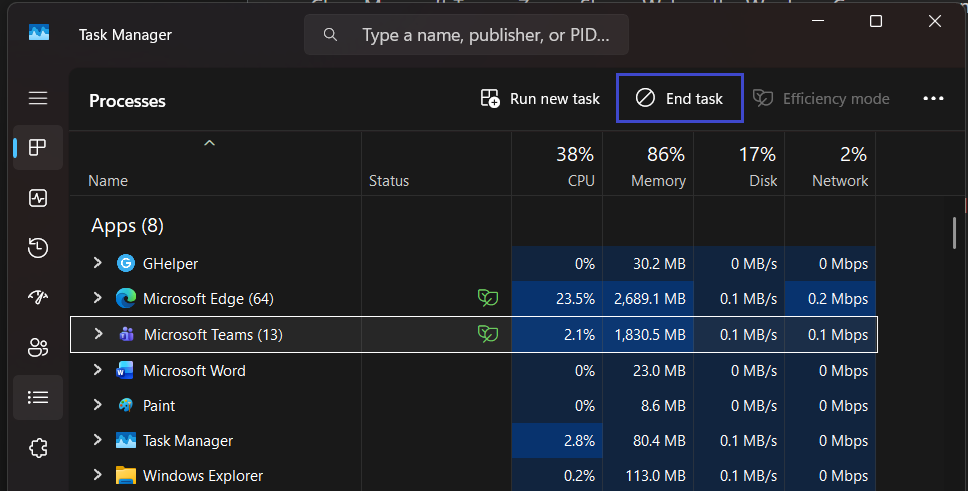Select the Microsoft Teams (13) row name
This screenshot has width=968, height=491.
point(213,335)
